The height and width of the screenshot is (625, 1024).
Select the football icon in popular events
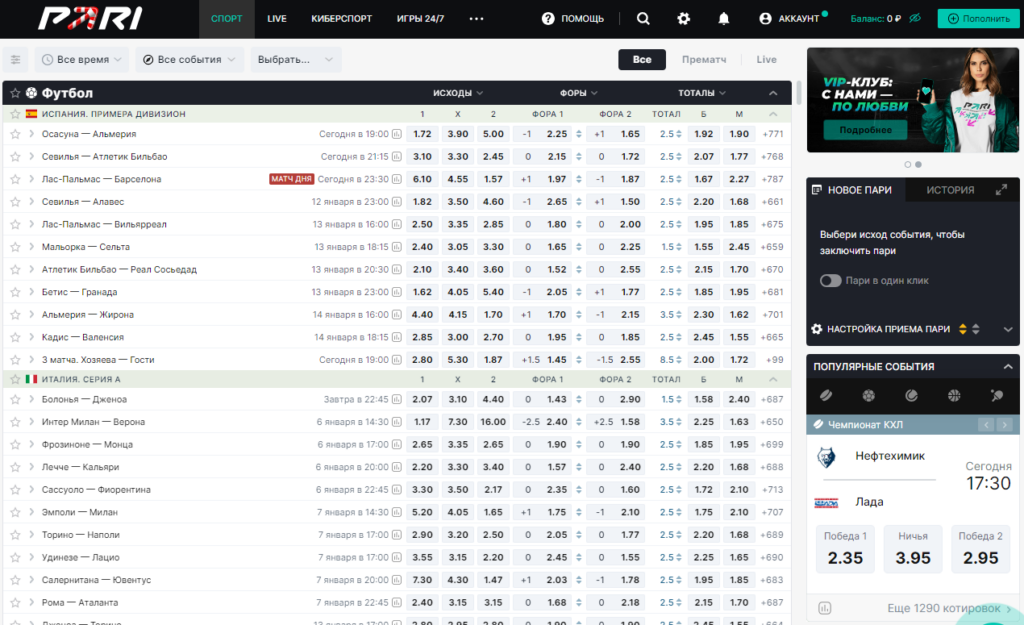click(x=869, y=395)
